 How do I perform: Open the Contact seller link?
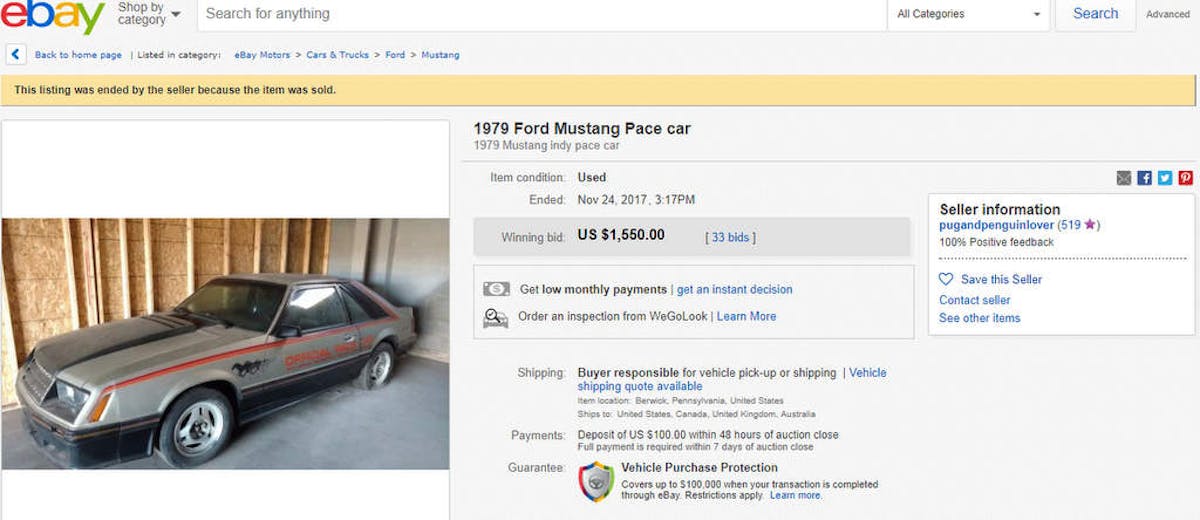point(974,300)
